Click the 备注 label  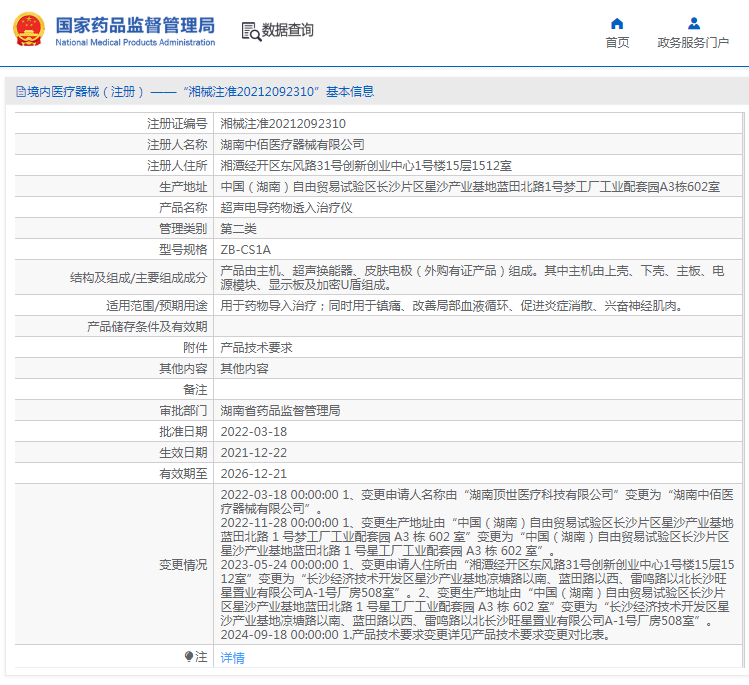195,390
